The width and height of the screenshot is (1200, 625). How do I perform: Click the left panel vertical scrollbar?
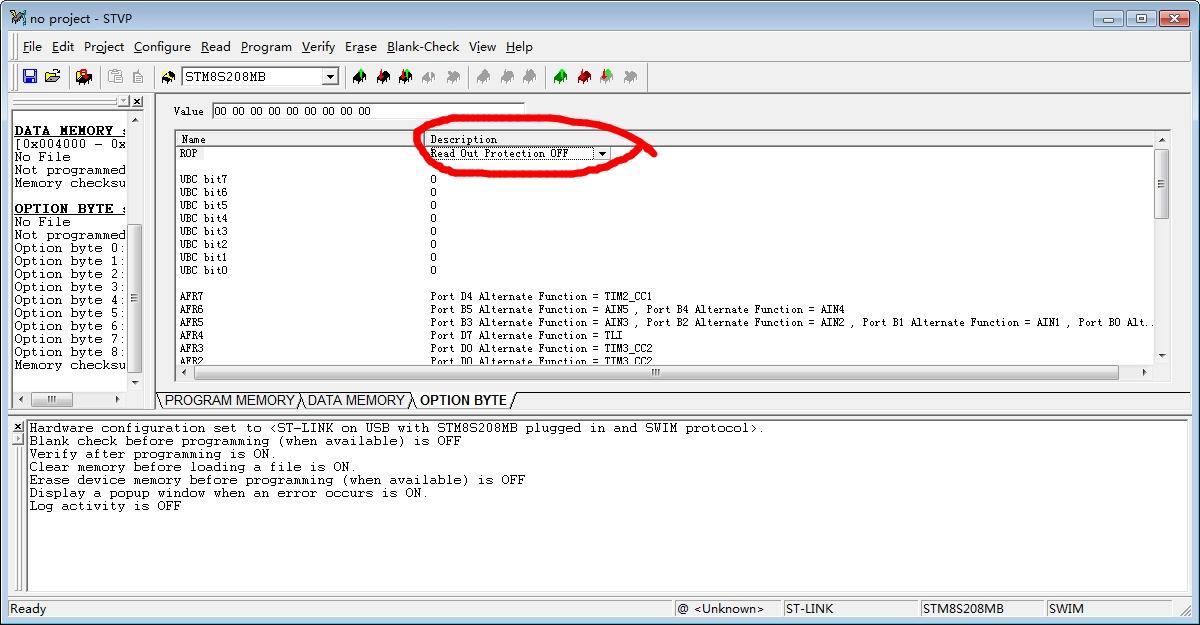(x=136, y=299)
